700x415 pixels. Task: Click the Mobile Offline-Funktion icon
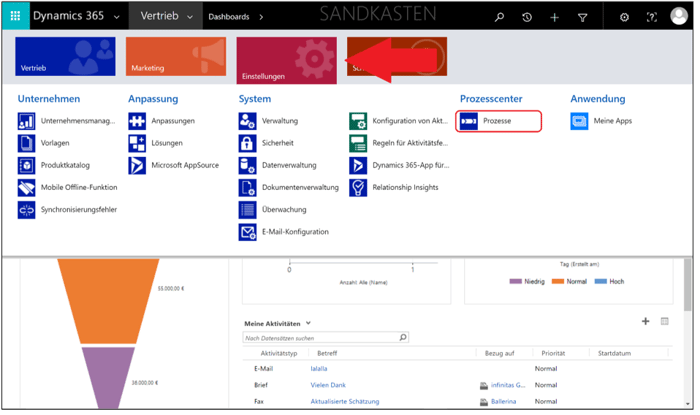[26, 187]
